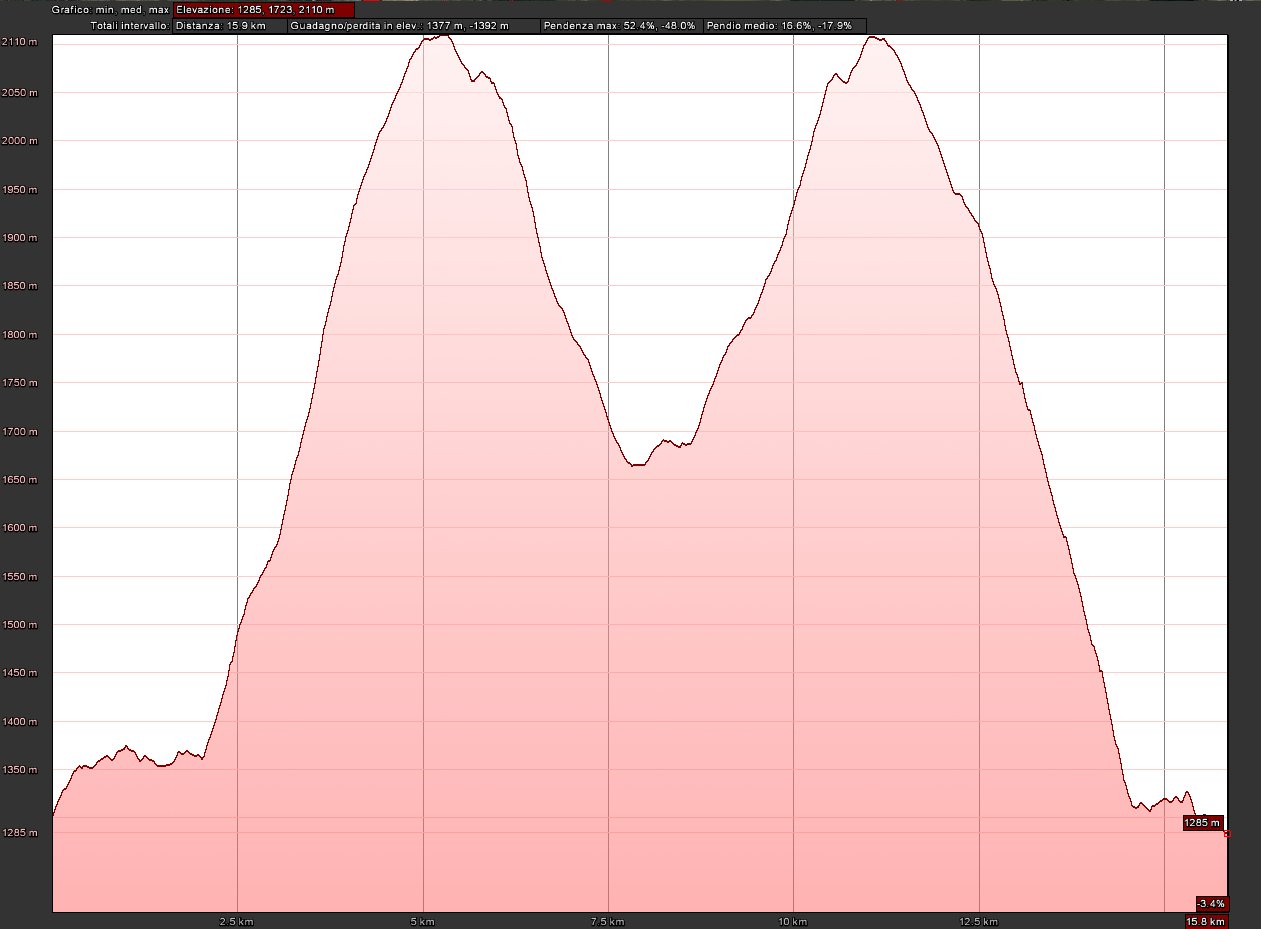Click the 1285 m elevation tooltip on the graph

1202,823
